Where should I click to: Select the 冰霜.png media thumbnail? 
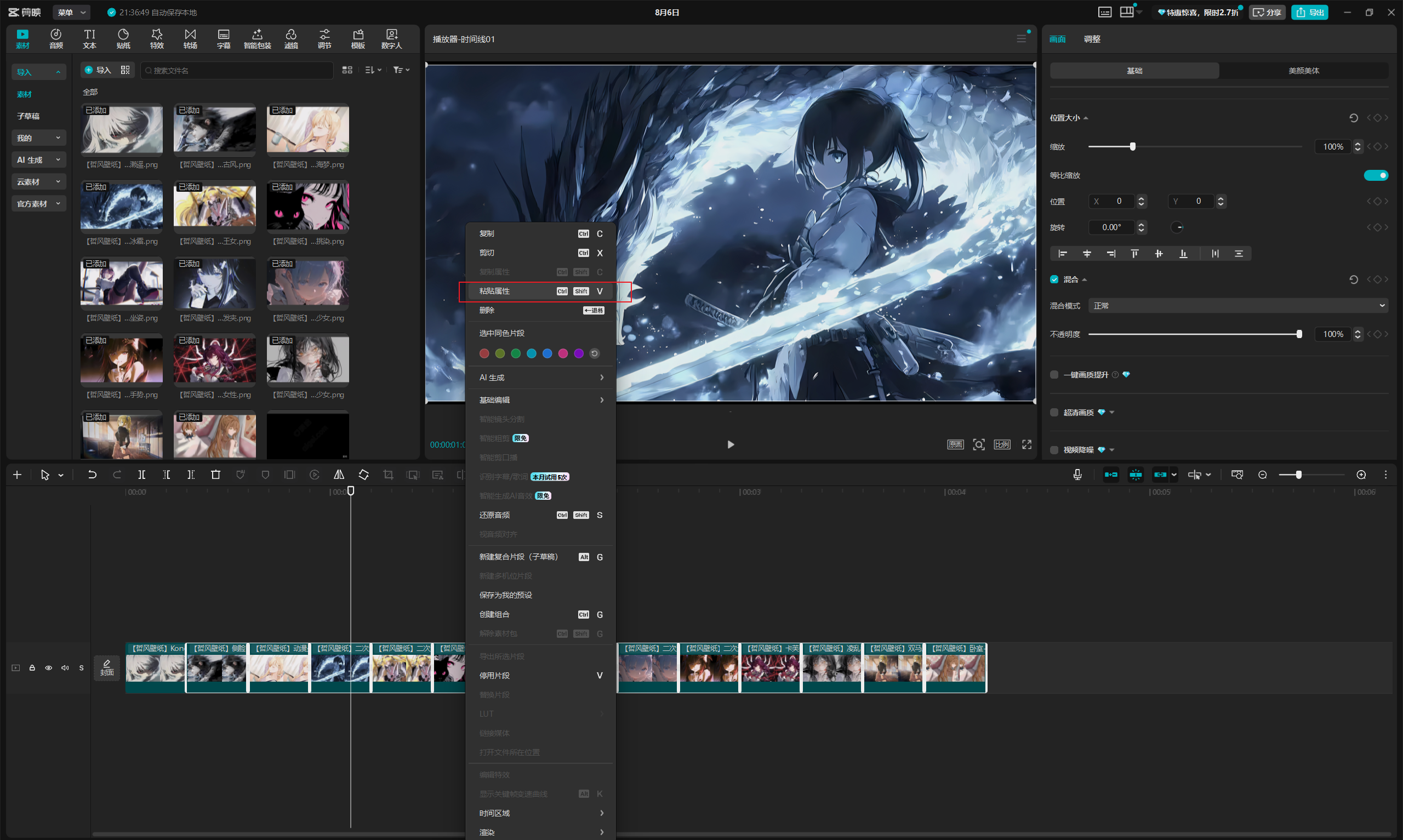coord(122,206)
